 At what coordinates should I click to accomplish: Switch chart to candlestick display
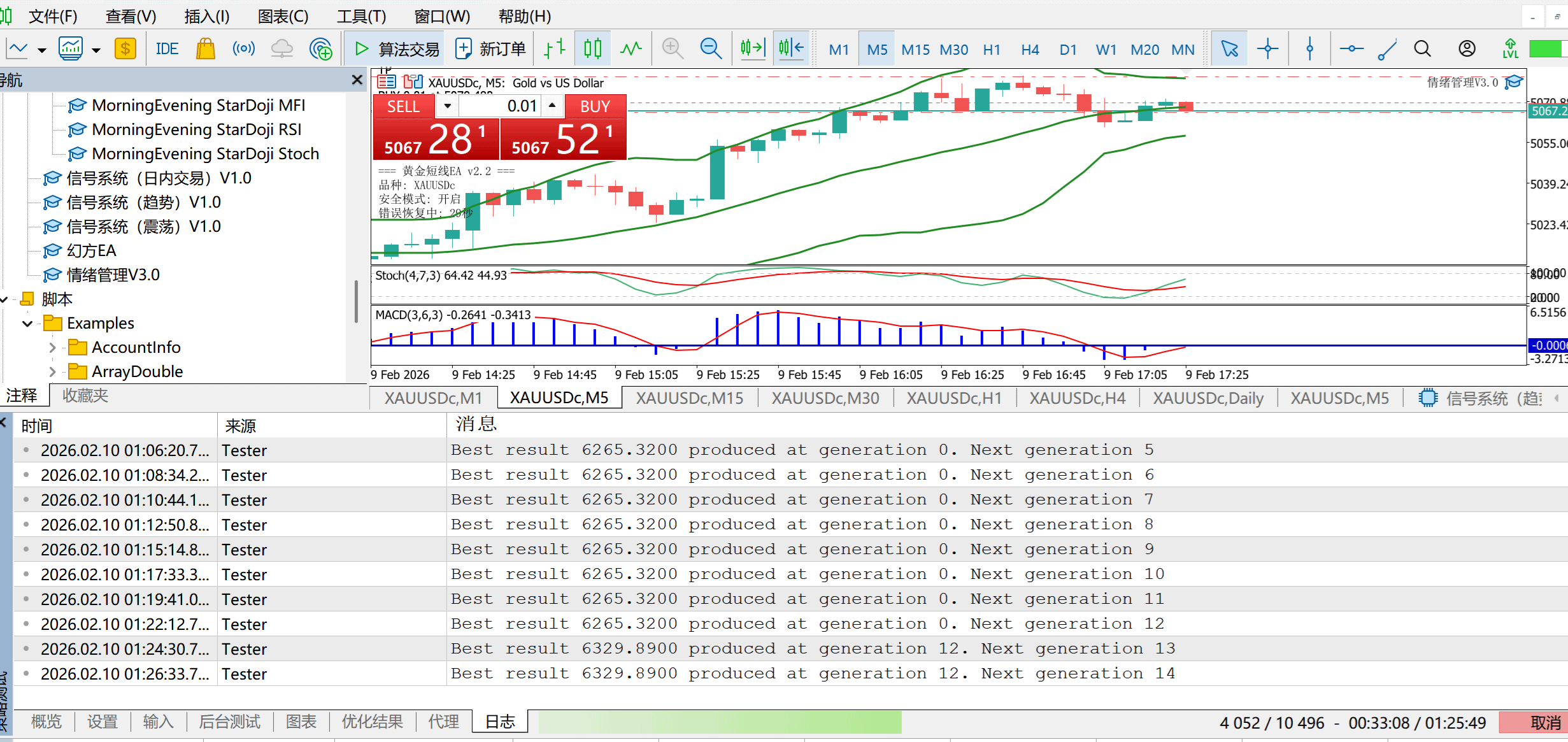(592, 49)
